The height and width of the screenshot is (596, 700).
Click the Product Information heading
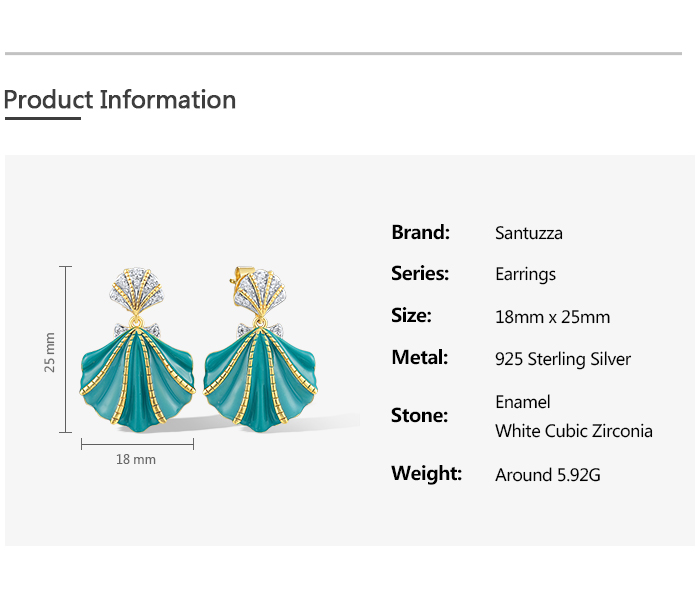(120, 100)
